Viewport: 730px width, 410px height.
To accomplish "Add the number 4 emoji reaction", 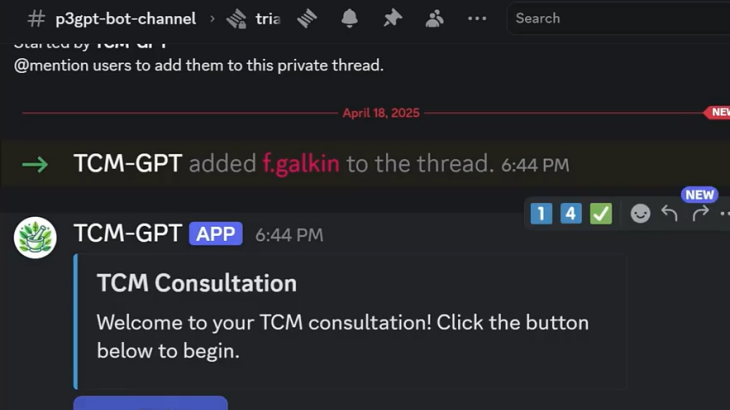I will click(x=571, y=214).
